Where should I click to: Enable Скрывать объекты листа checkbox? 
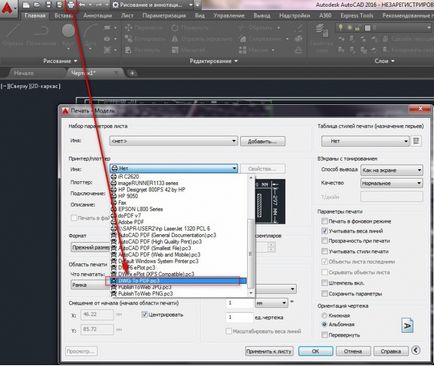[324, 272]
